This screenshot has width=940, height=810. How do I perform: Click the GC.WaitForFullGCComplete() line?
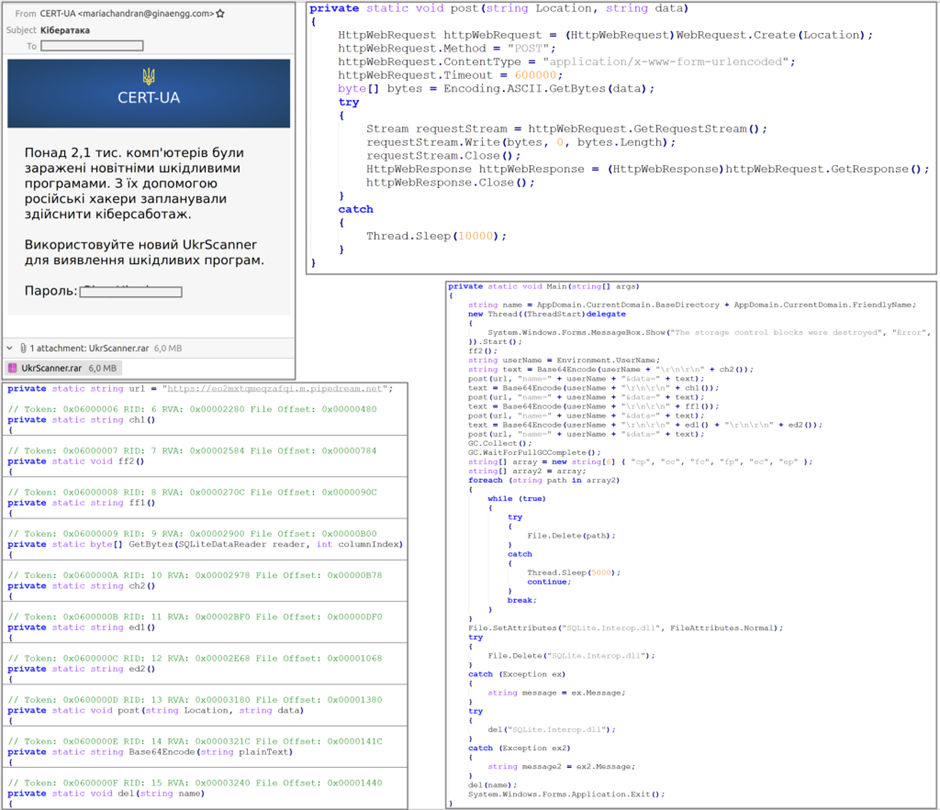[534, 453]
